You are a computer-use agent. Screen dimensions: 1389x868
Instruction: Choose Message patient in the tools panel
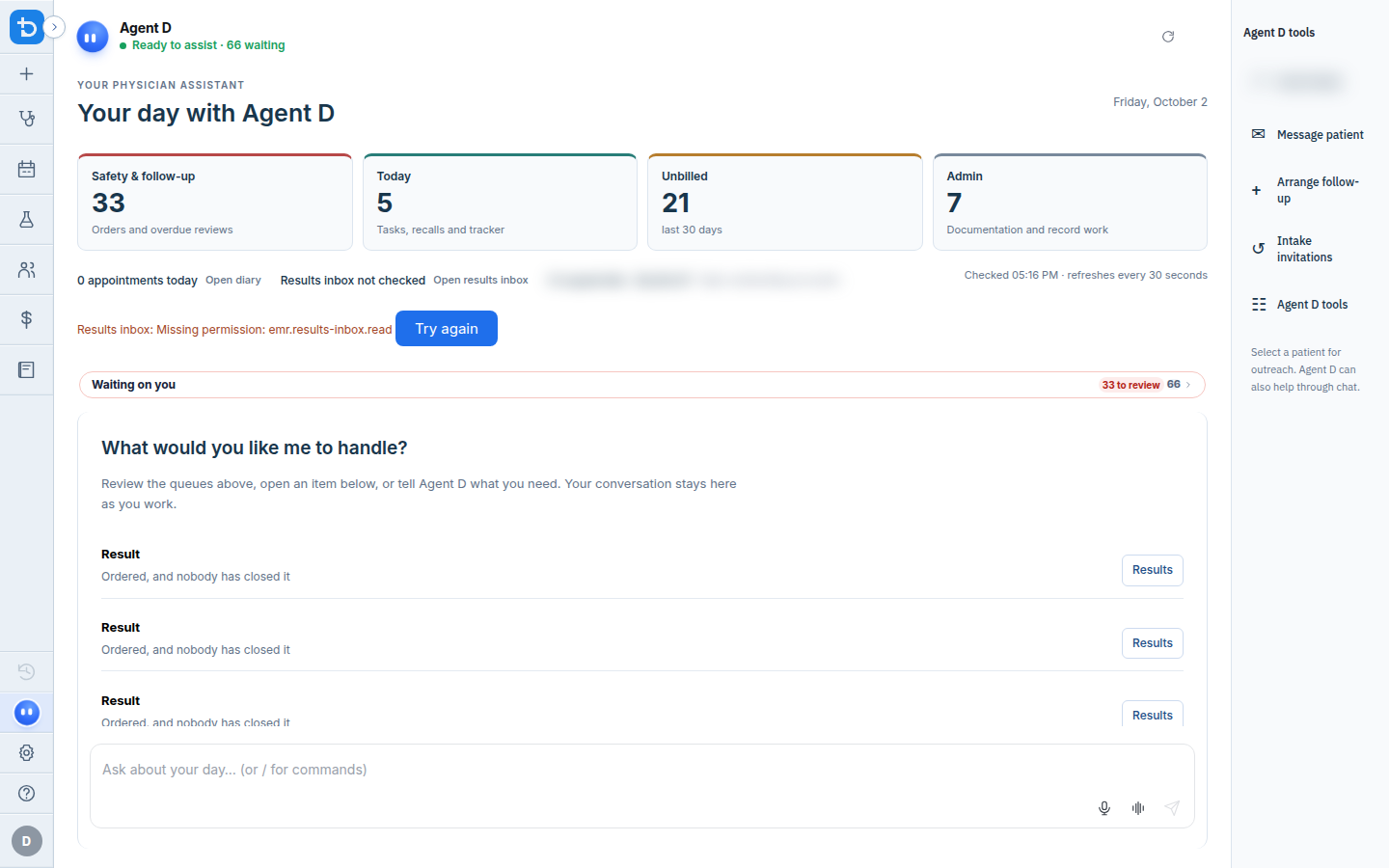(x=1308, y=135)
